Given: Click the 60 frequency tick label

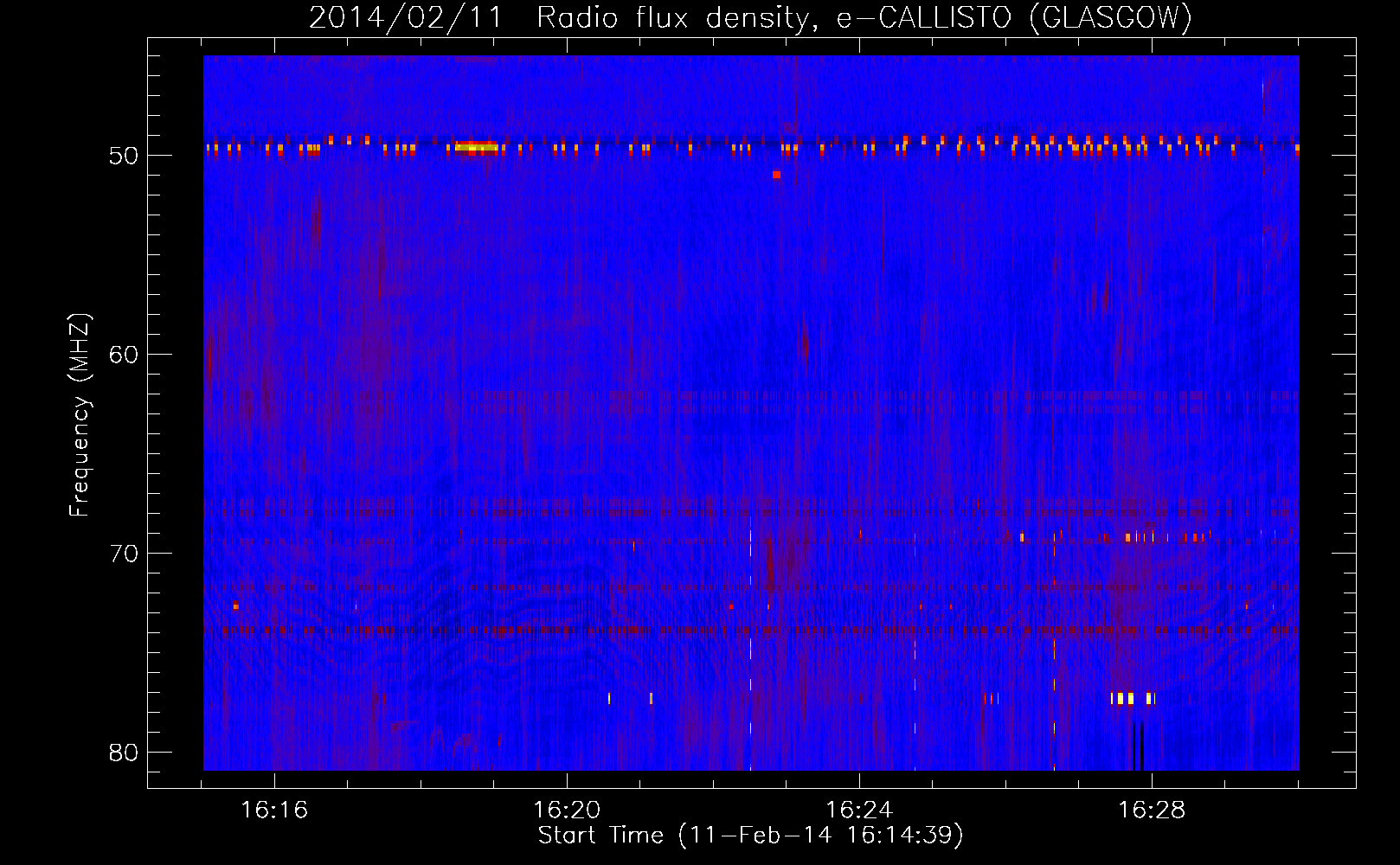Looking at the screenshot, I should pyautogui.click(x=125, y=355).
